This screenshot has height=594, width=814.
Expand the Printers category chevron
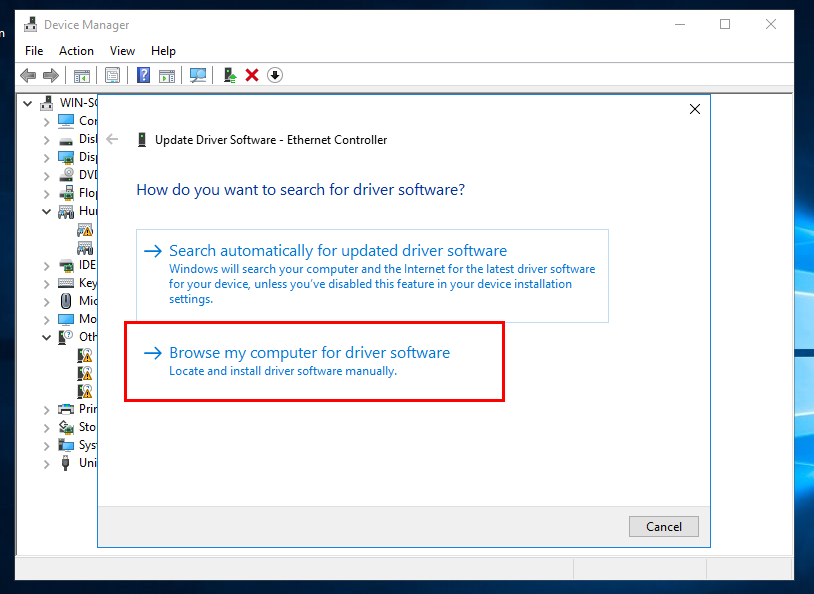[47, 410]
